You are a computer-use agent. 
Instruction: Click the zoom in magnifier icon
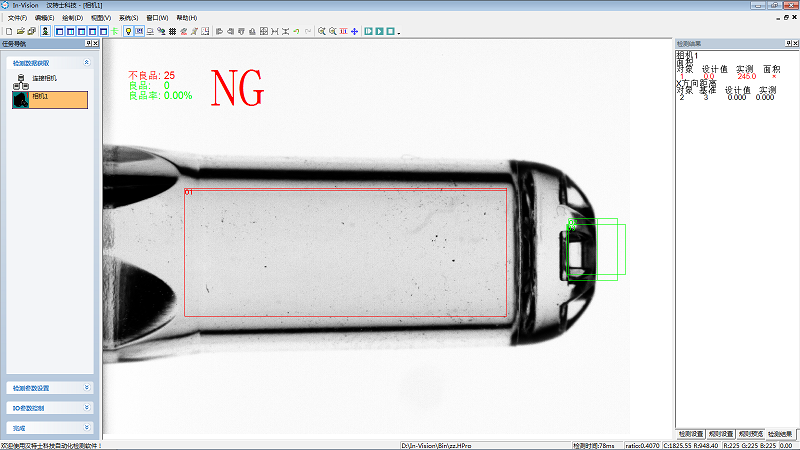[321, 32]
